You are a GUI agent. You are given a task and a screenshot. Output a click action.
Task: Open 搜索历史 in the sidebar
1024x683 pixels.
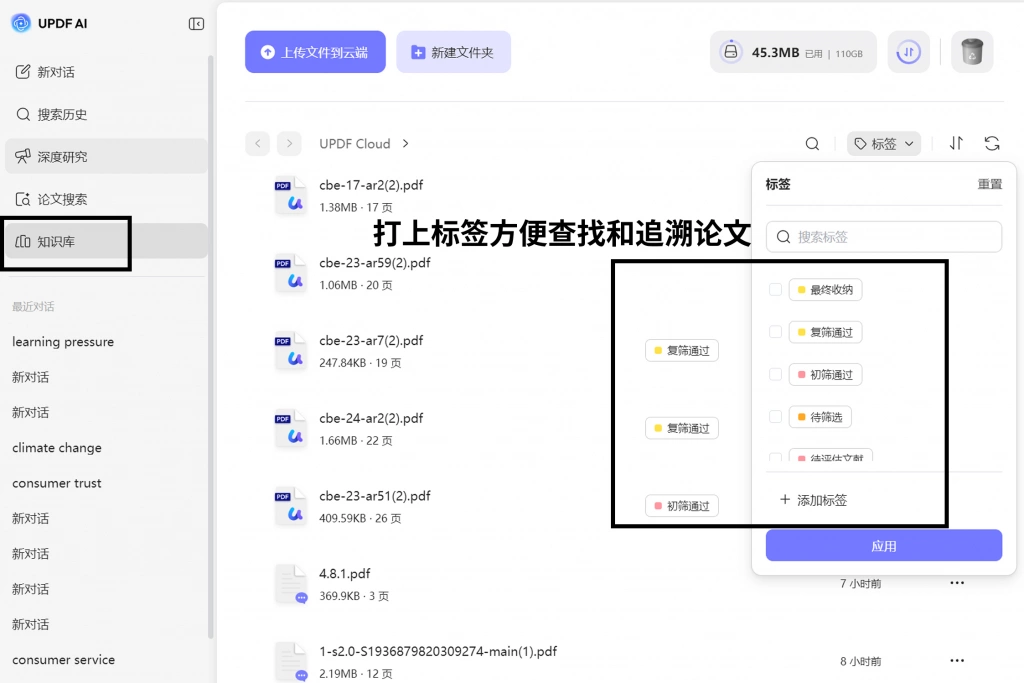106,114
